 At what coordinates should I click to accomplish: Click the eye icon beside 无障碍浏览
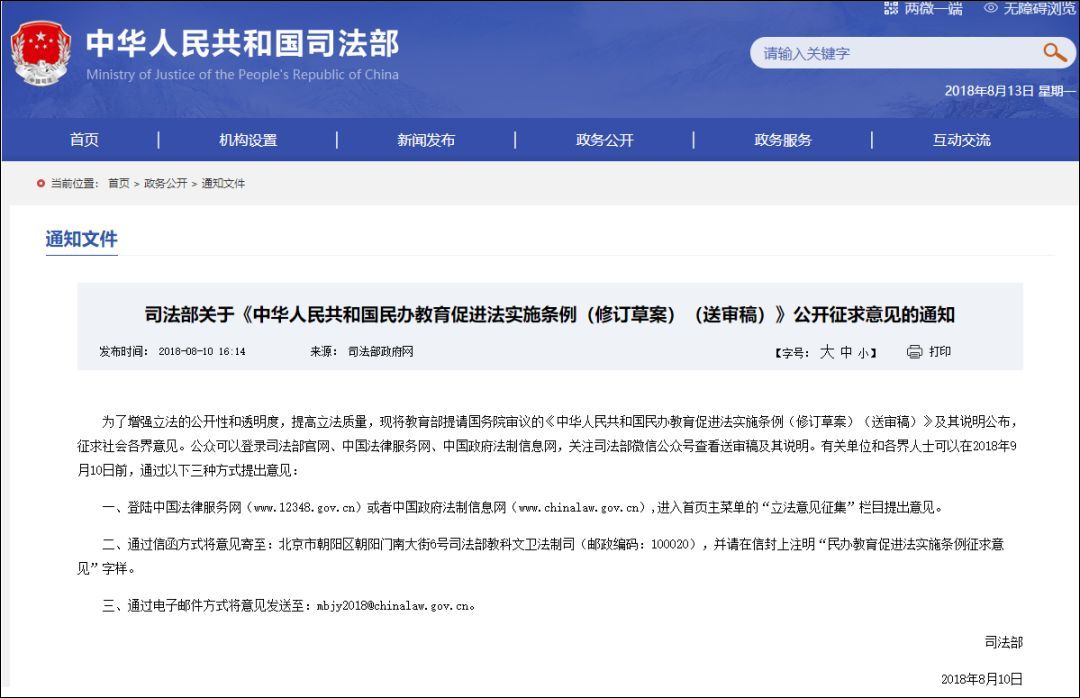(x=990, y=9)
